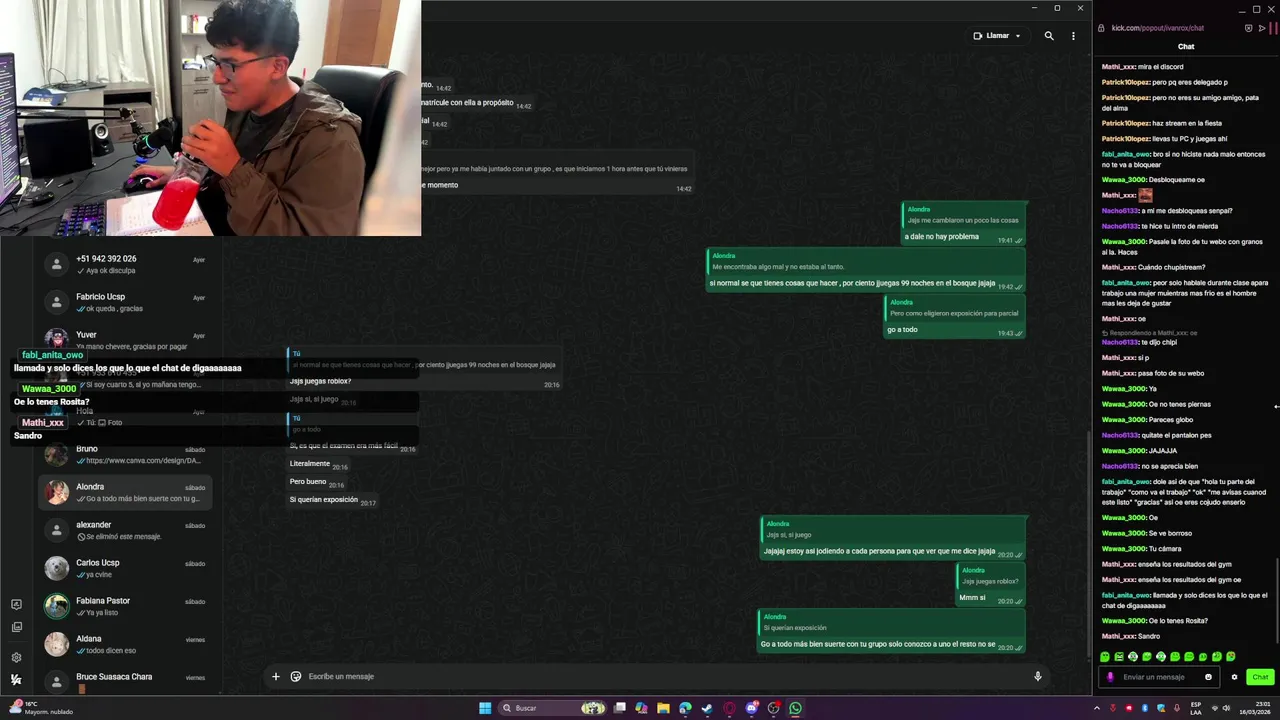
Task: Click WhatsApp icon on the taskbar
Action: coord(795,708)
